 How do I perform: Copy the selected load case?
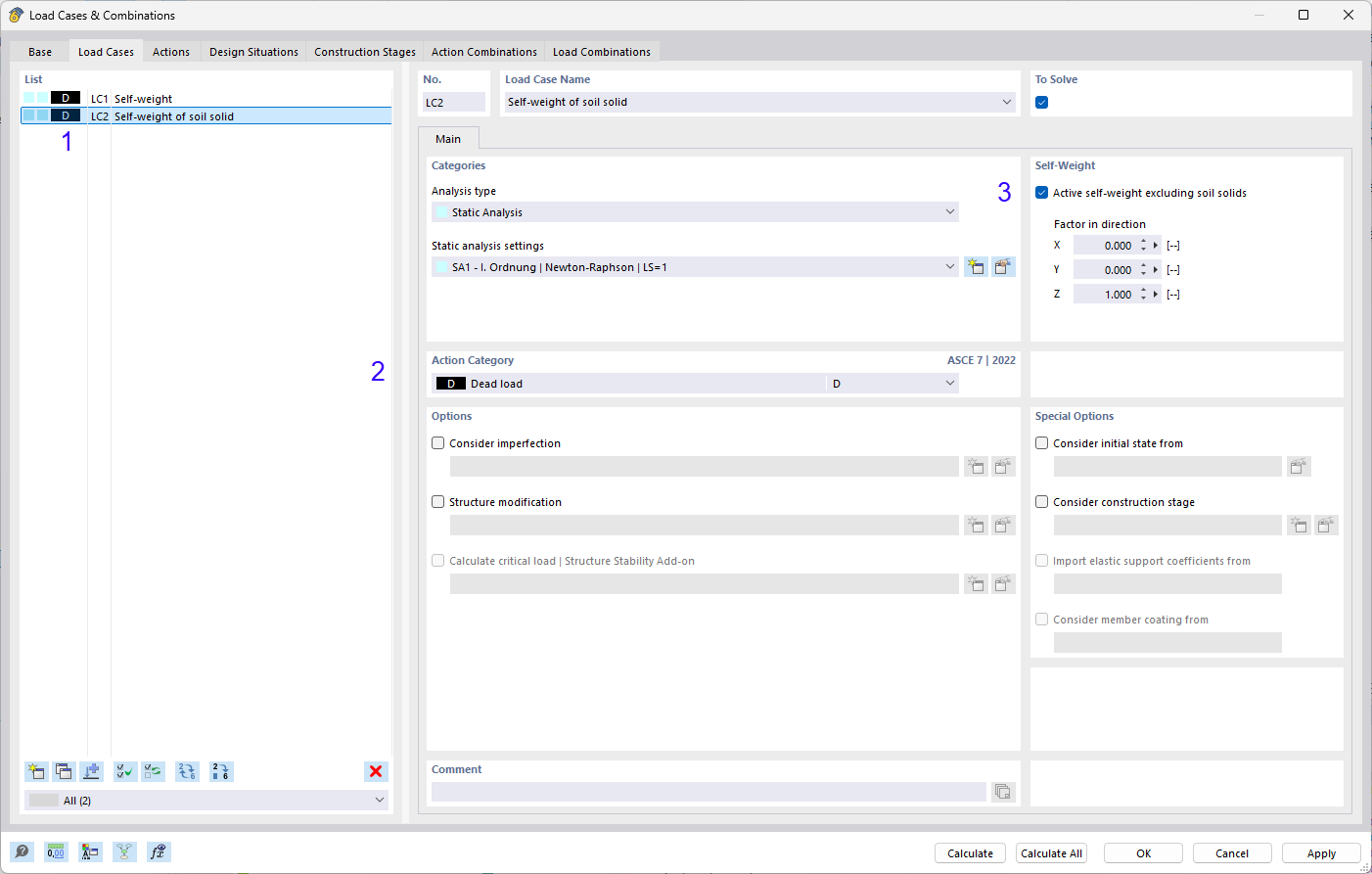[x=64, y=771]
